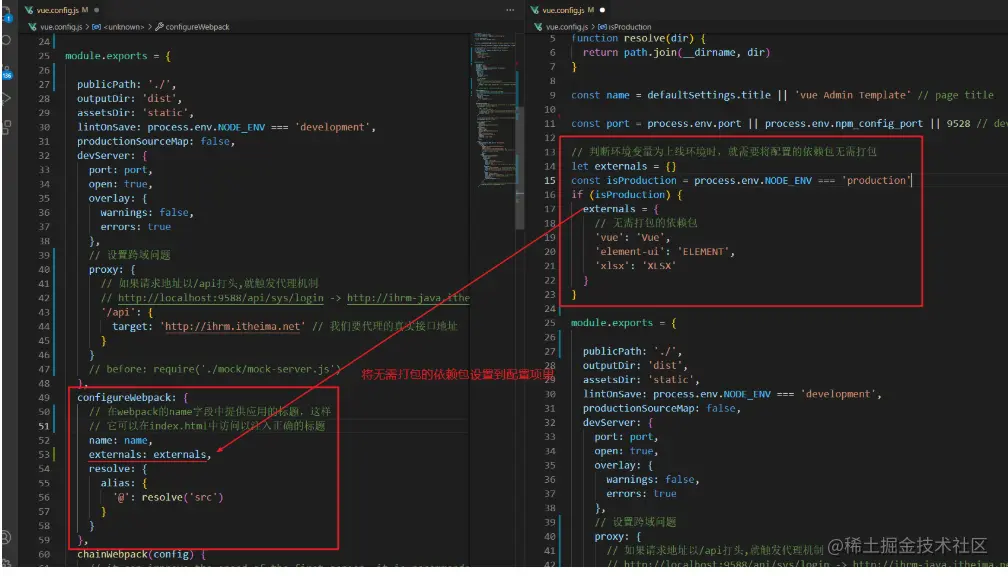Click 'let externals = {}' line
The height and width of the screenshot is (576, 1008).
624,166
